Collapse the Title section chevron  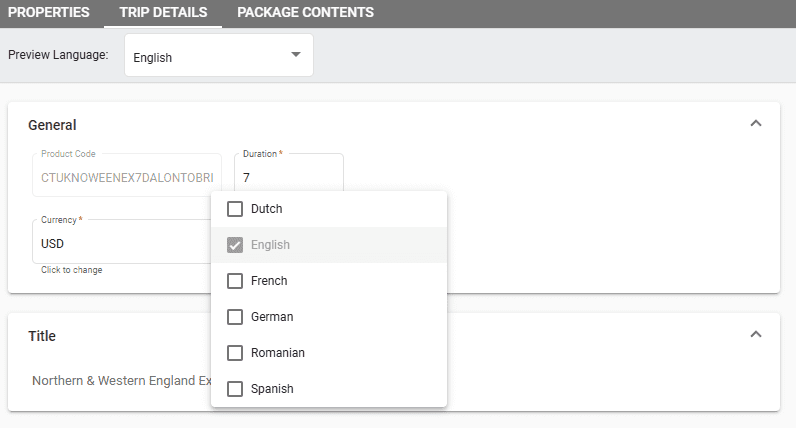coord(756,334)
